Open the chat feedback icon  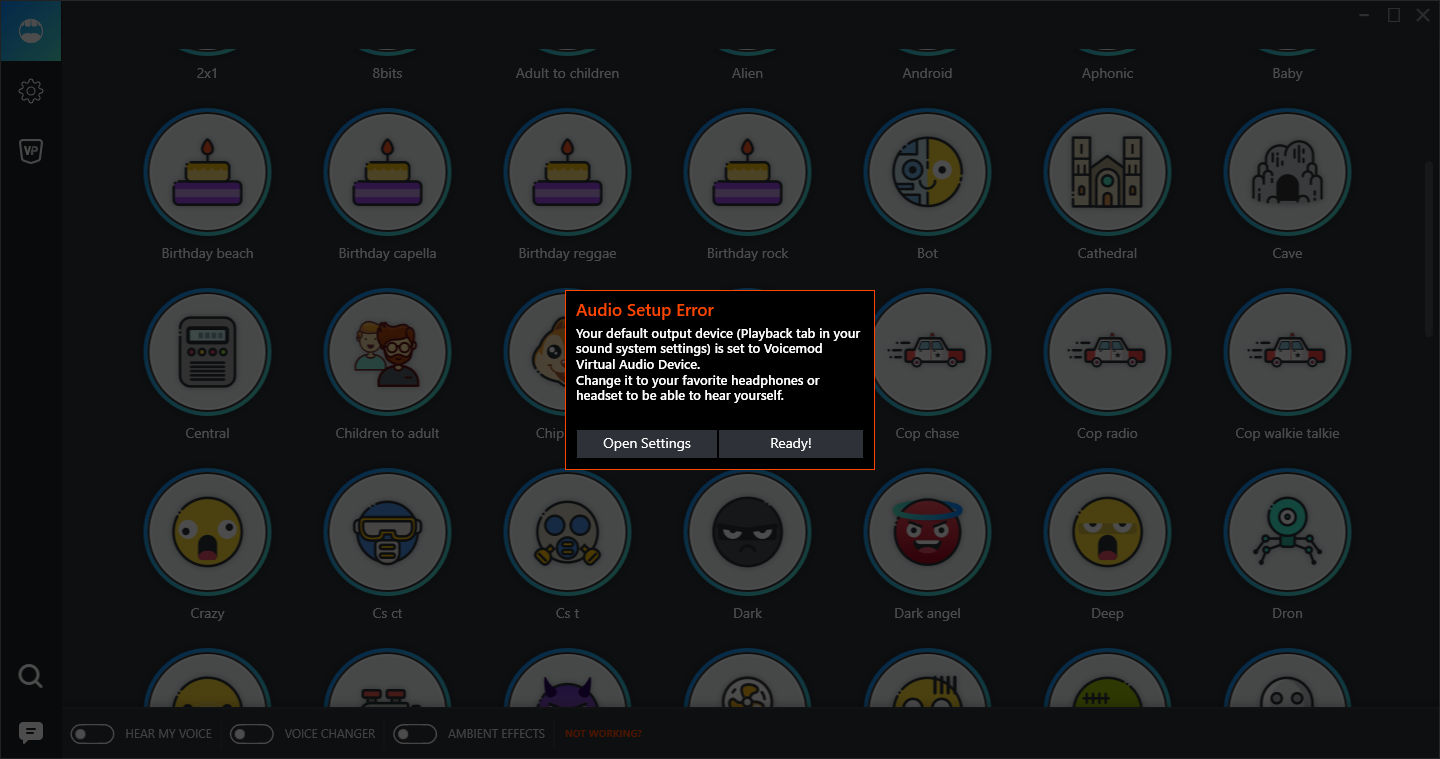(31, 733)
